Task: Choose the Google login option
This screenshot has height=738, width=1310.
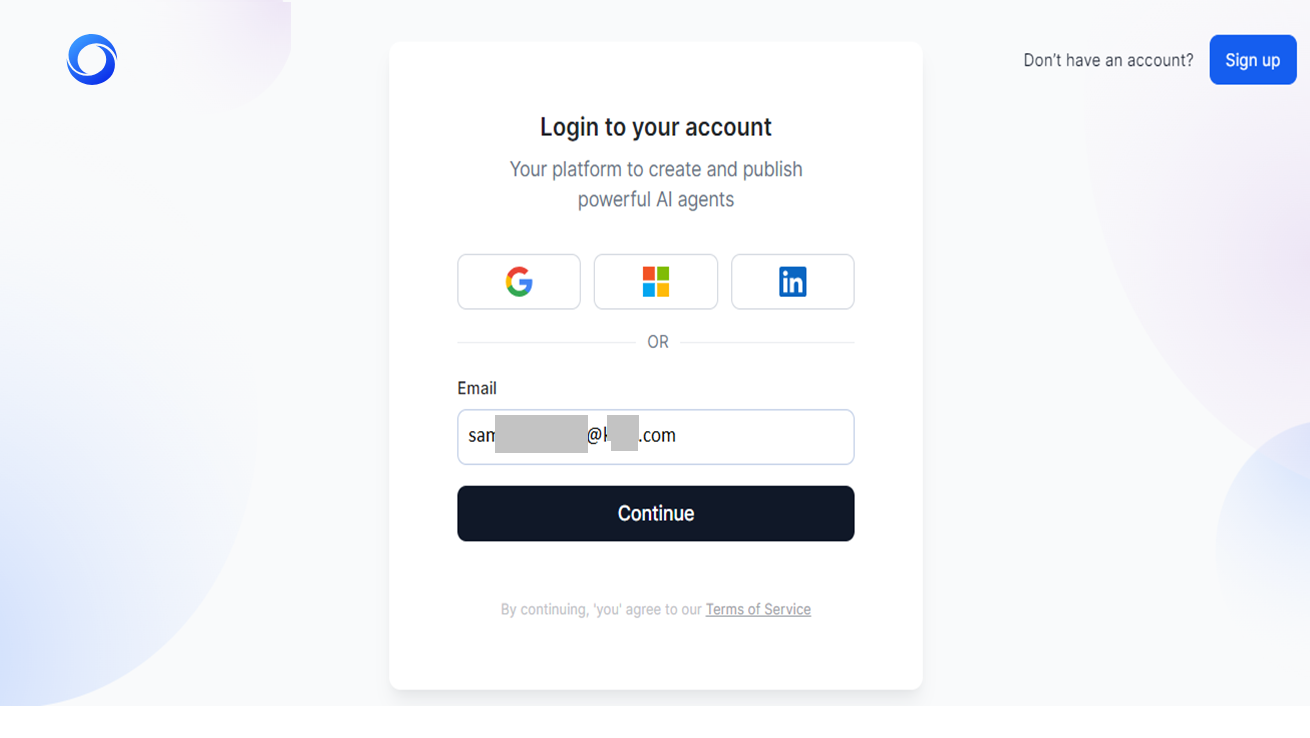Action: [x=519, y=281]
